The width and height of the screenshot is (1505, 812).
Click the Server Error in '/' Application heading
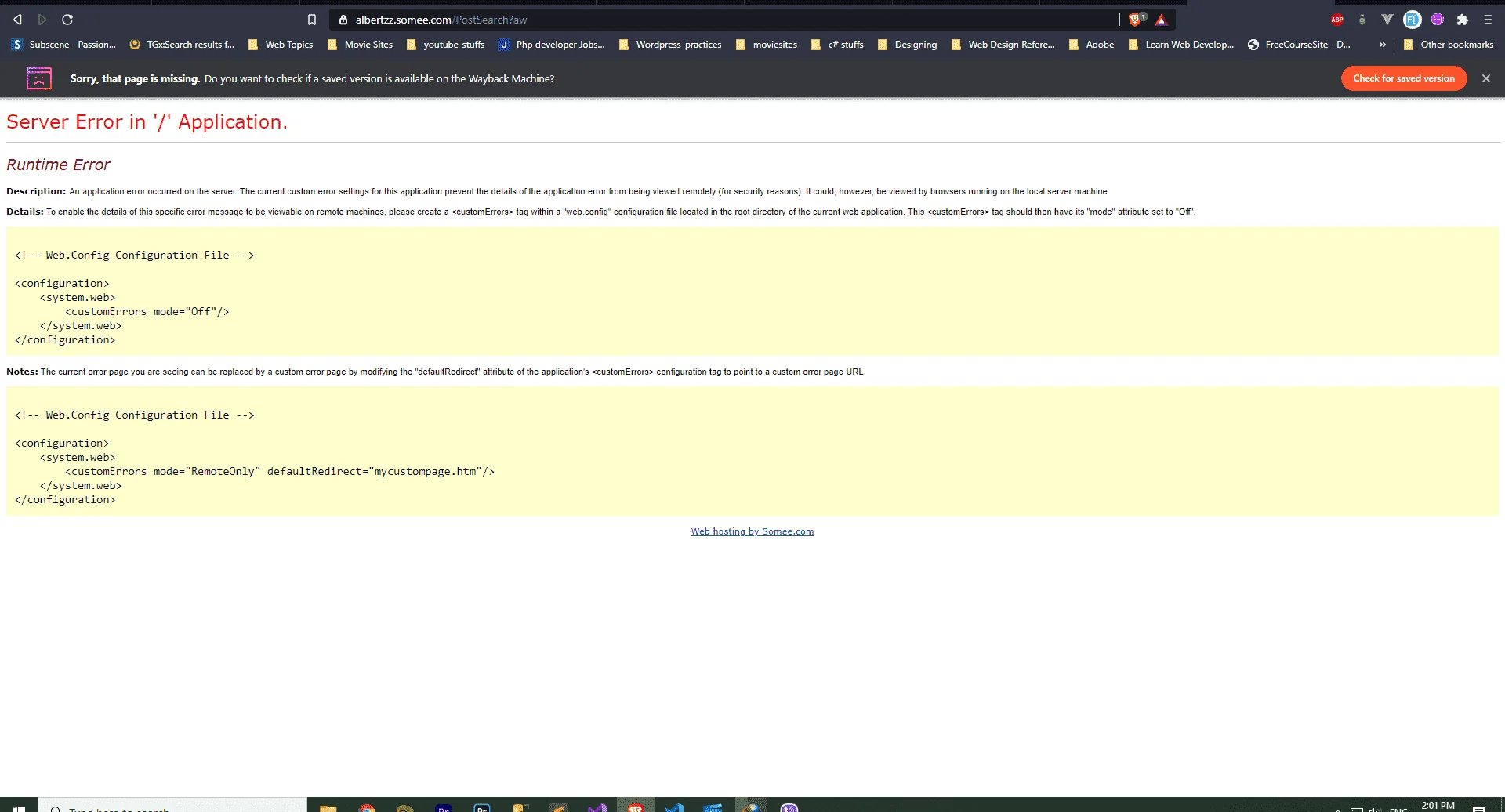(147, 122)
